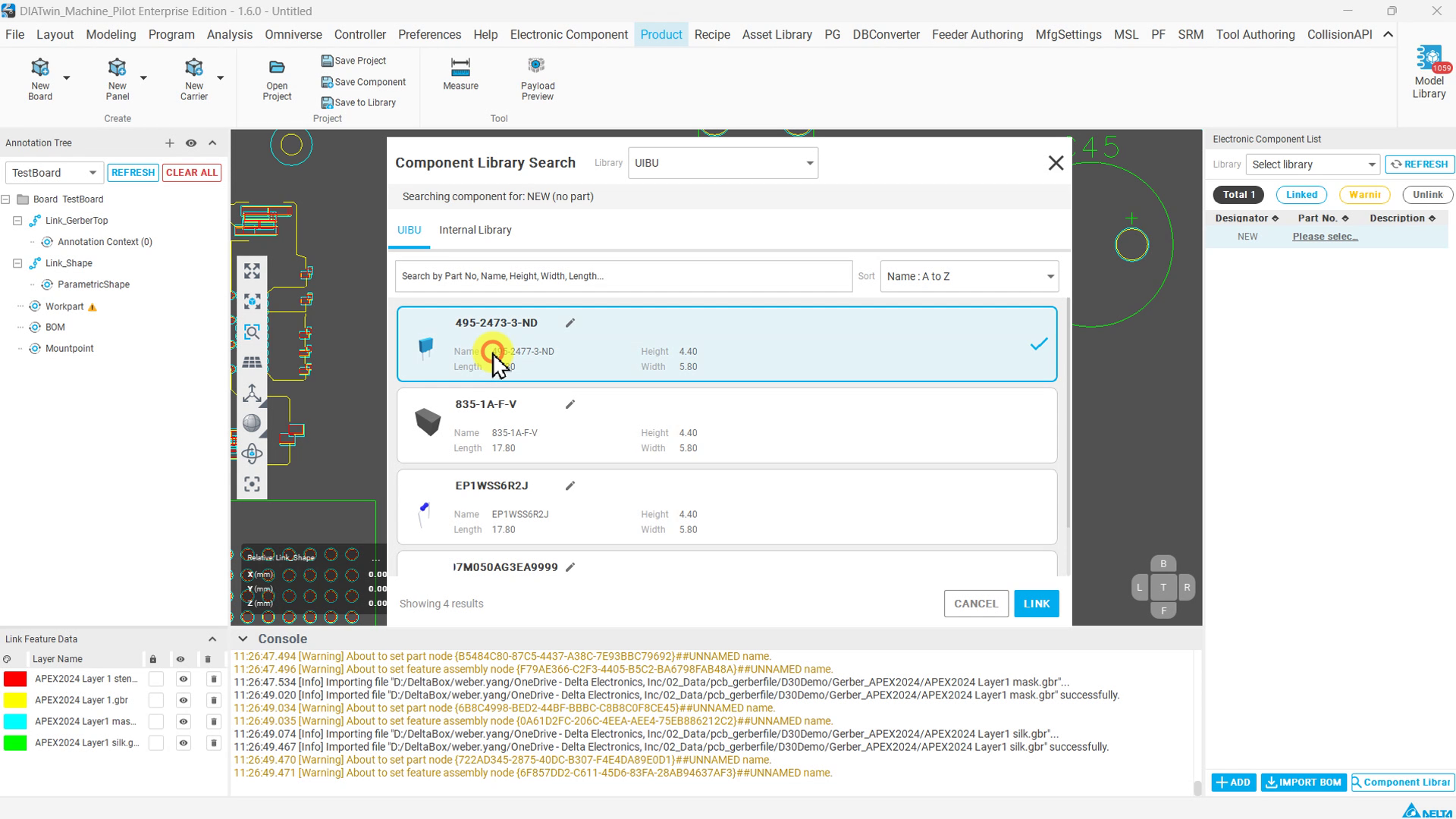Collapse the Console panel
This screenshot has height=819, width=1456.
pyautogui.click(x=243, y=639)
